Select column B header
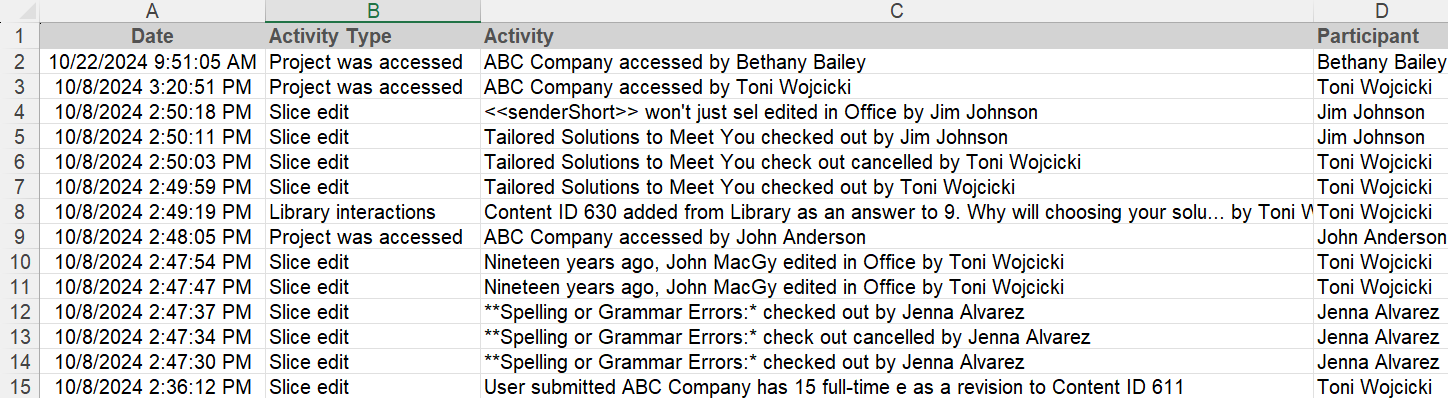Image resolution: width=1448 pixels, height=398 pixels. click(373, 11)
